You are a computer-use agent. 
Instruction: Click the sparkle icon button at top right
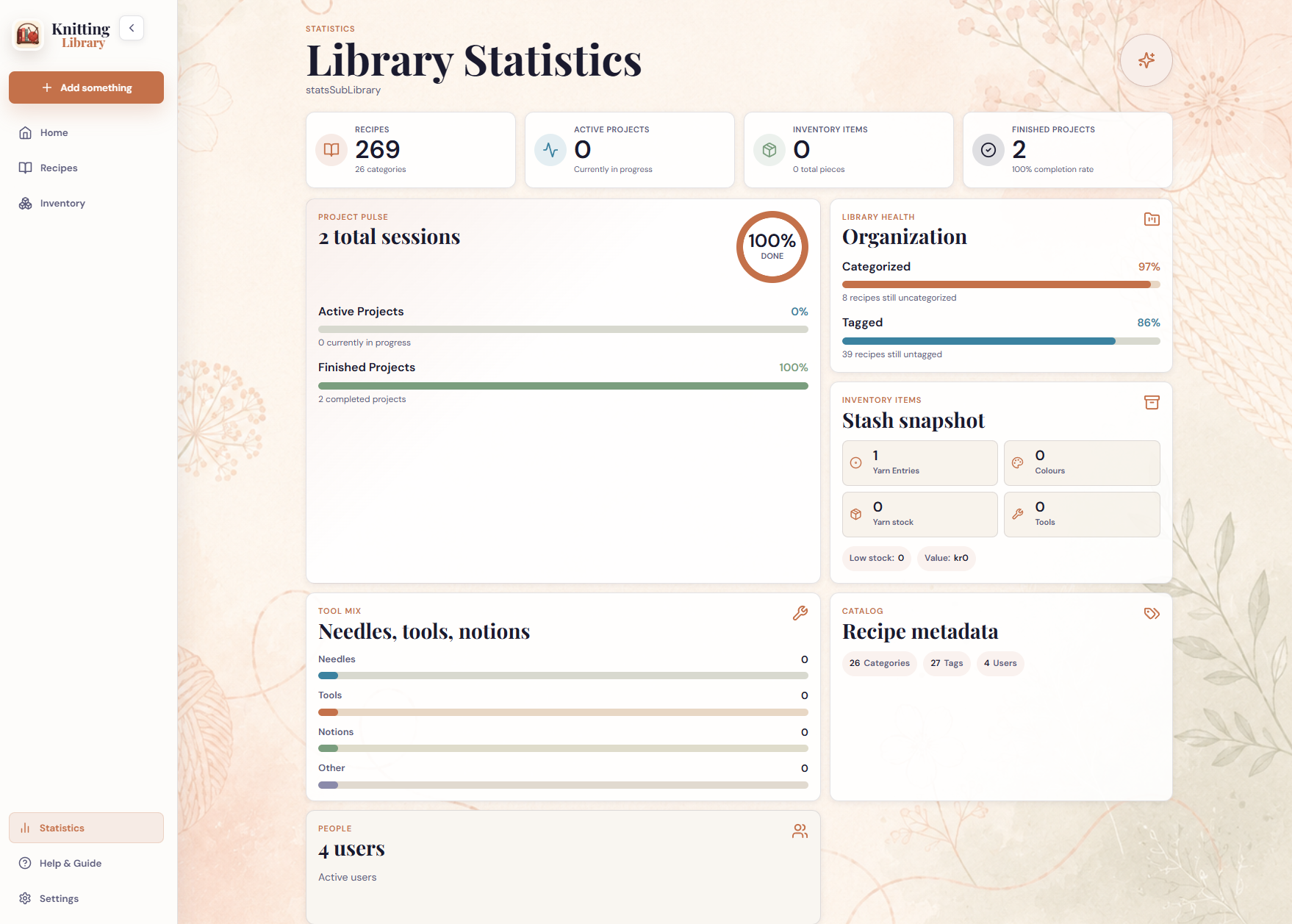coord(1146,60)
